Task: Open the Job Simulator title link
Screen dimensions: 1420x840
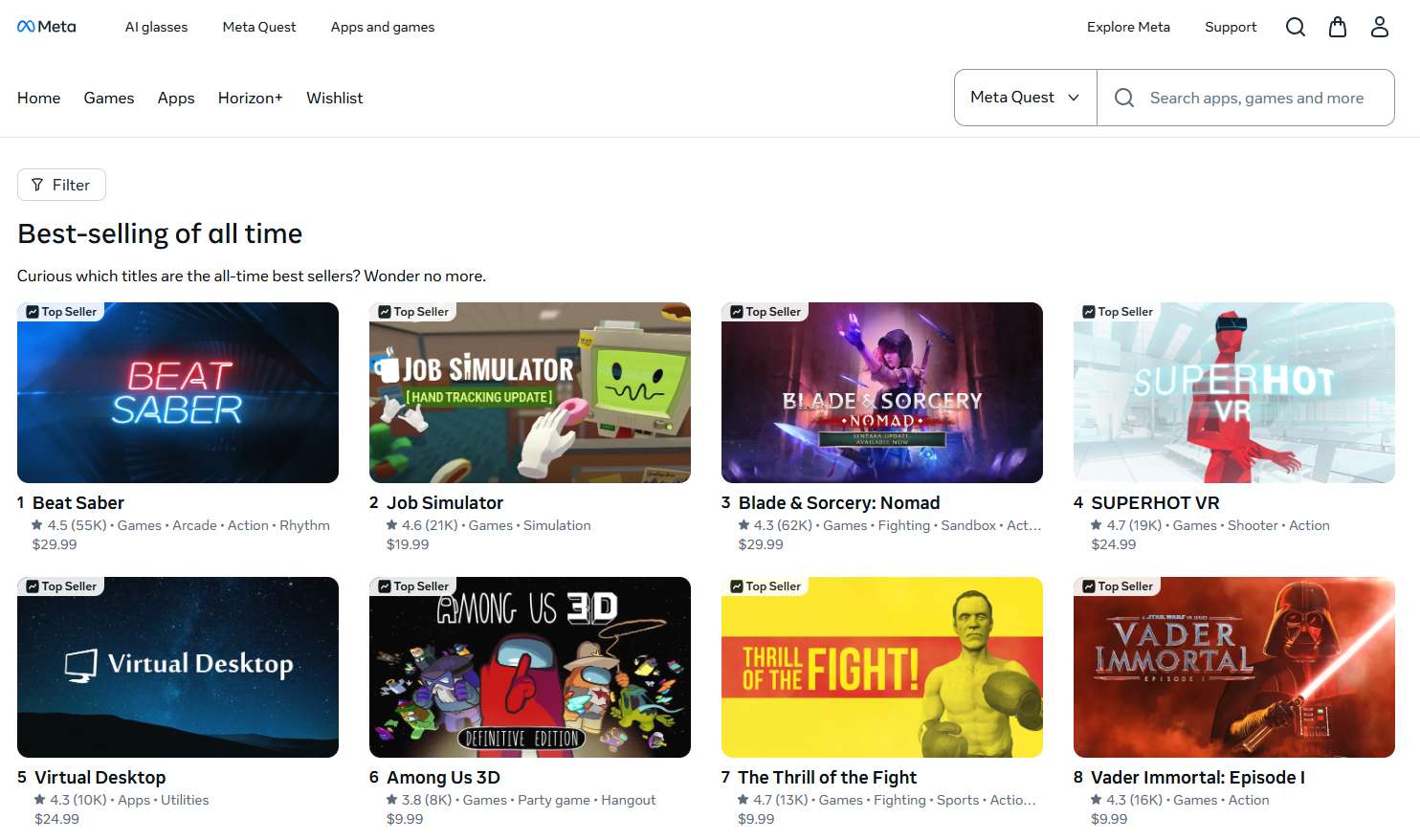Action: tap(445, 502)
